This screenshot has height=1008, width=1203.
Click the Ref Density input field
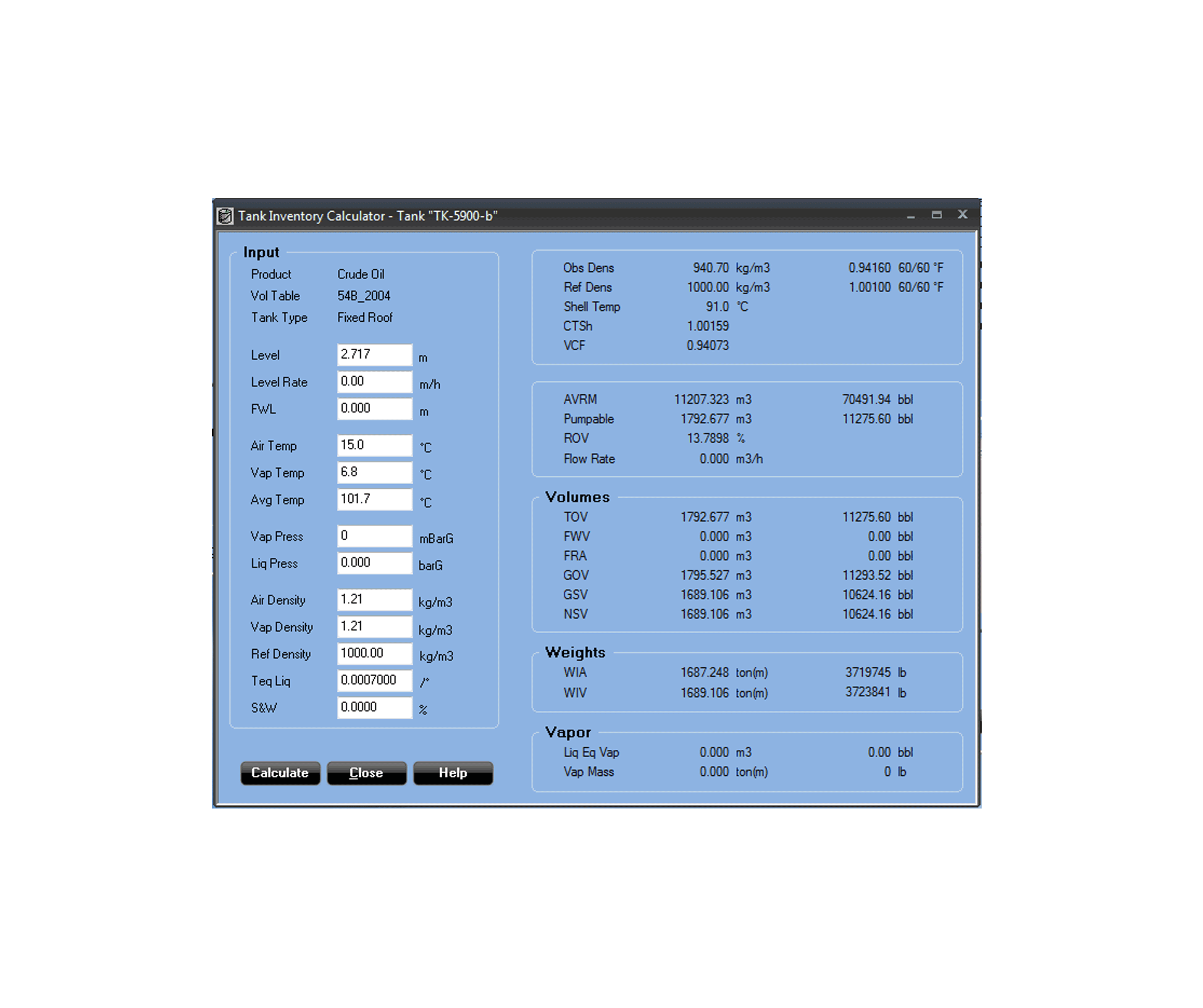point(374,653)
